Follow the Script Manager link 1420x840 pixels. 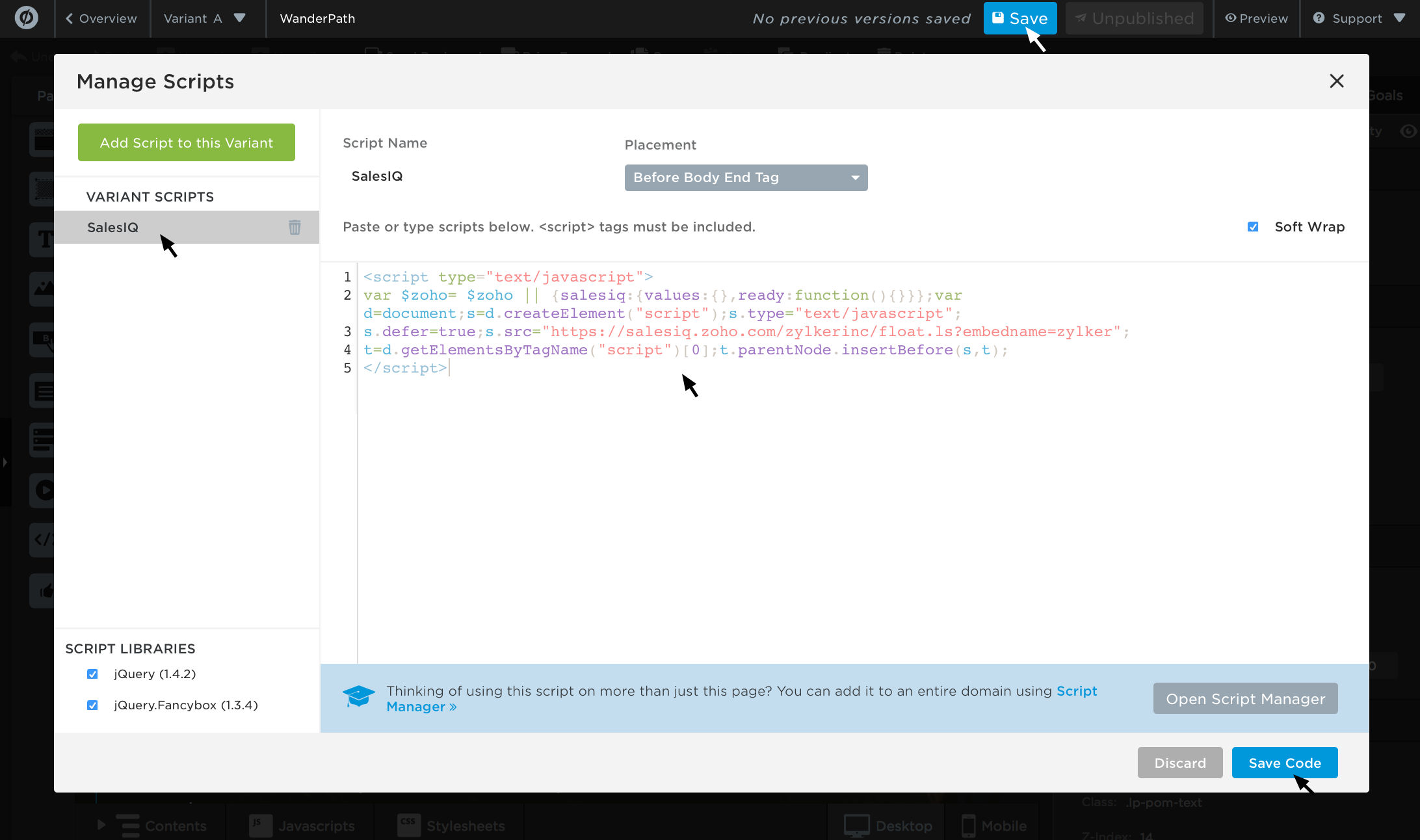[x=1076, y=691]
